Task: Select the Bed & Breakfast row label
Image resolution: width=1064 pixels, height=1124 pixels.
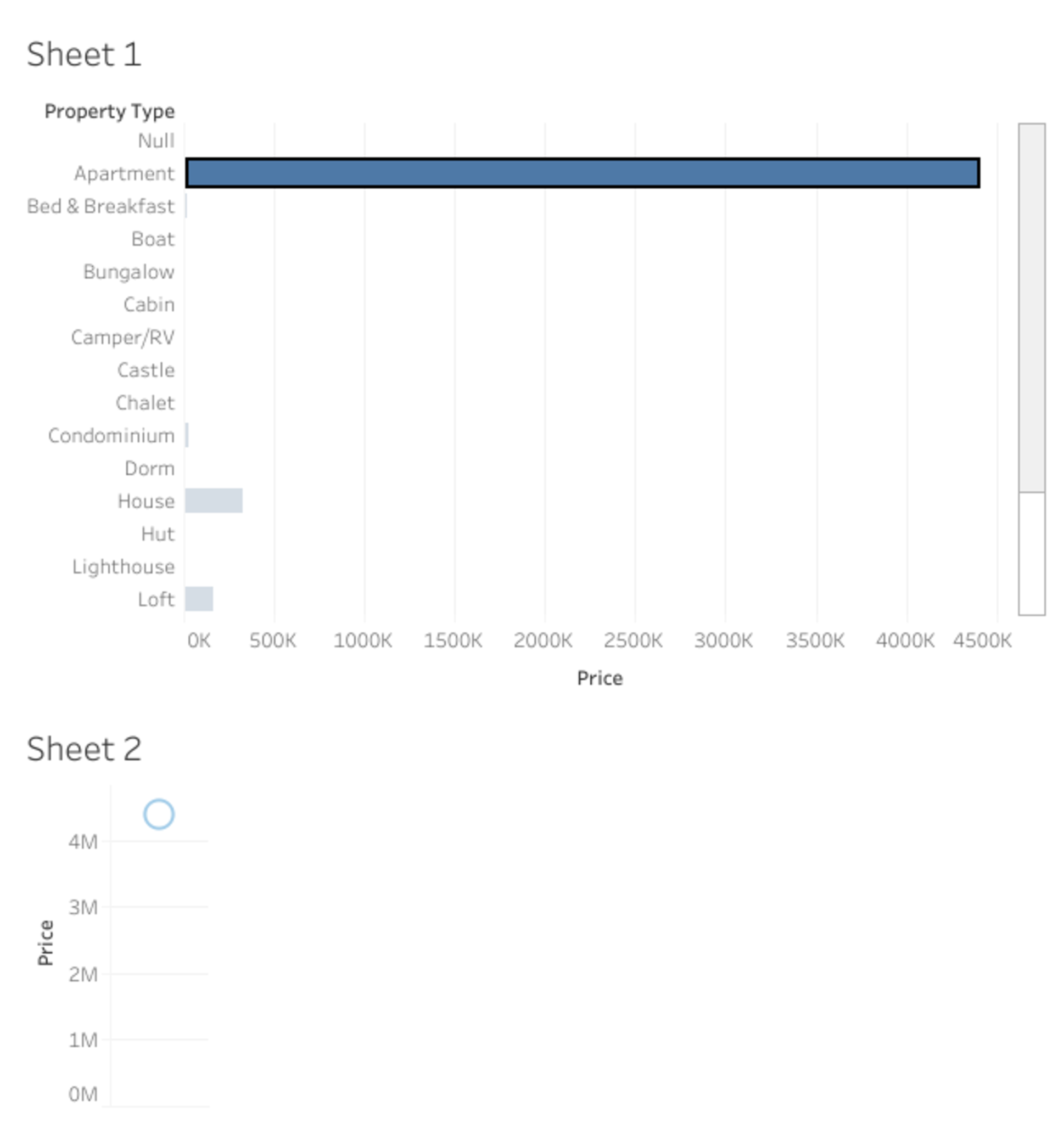Action: (x=101, y=206)
